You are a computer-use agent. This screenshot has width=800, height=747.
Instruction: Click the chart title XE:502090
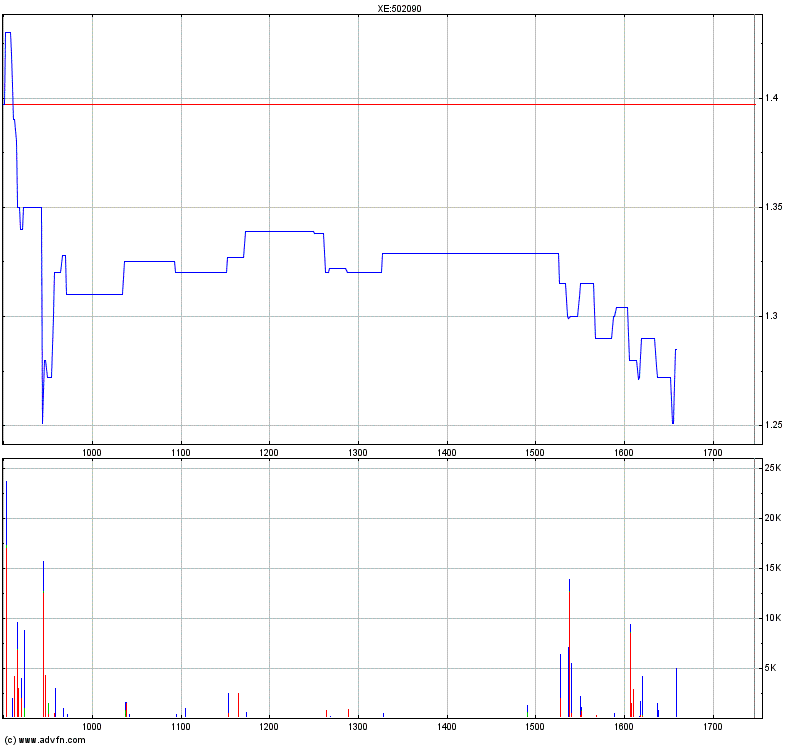[399, 9]
